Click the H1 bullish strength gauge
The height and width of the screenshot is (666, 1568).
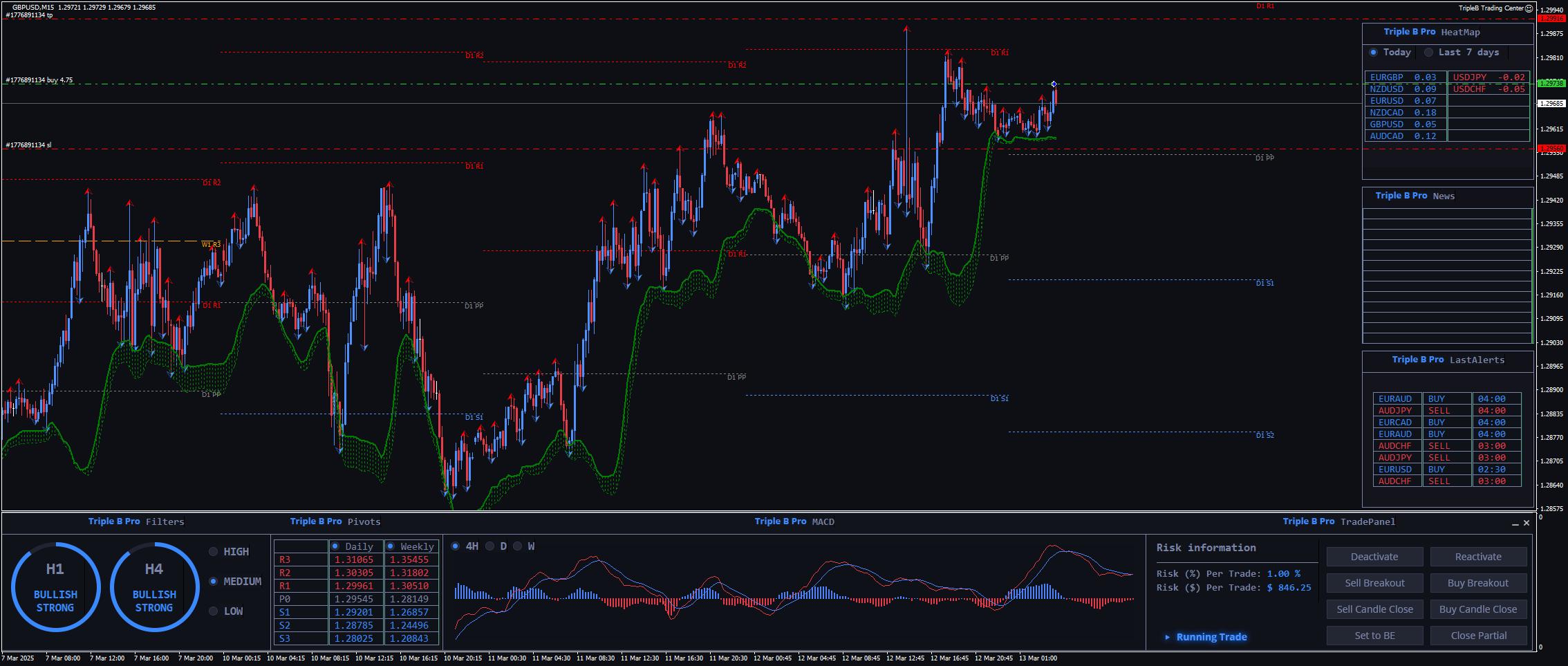point(55,587)
